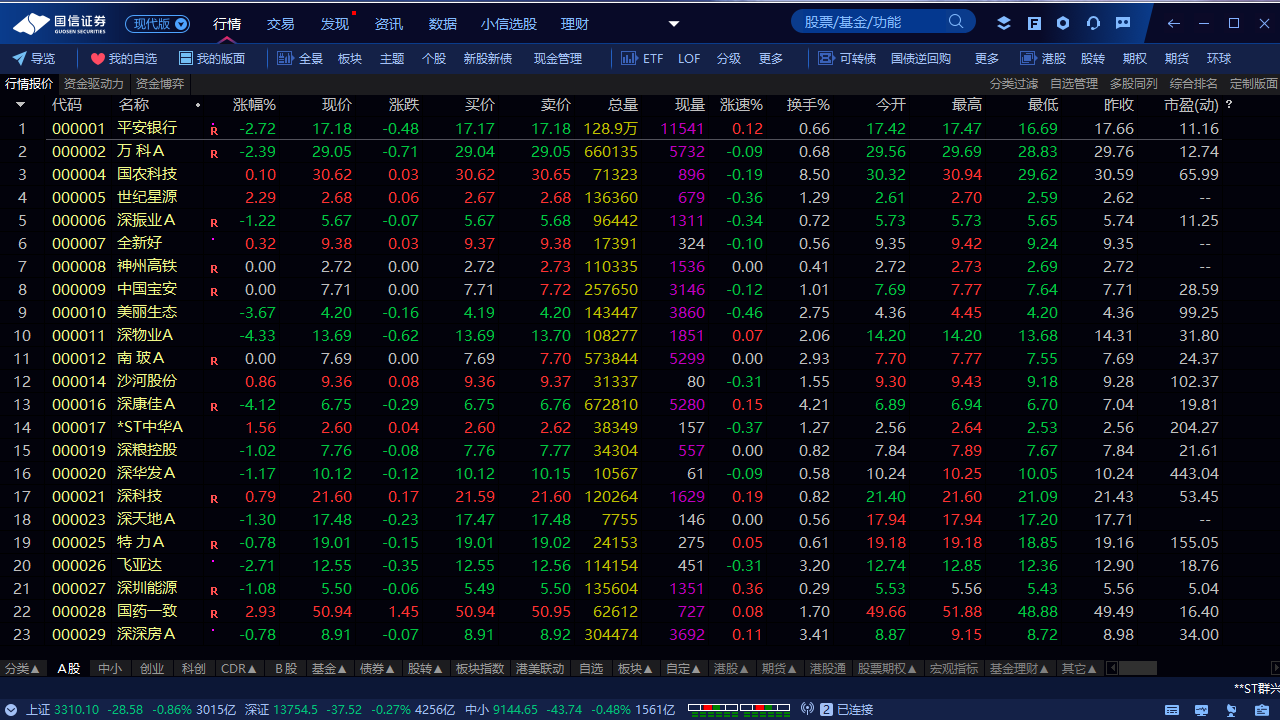The image size is (1280, 720).
Task: Open the chat message icon in title bar
Action: click(x=1123, y=23)
